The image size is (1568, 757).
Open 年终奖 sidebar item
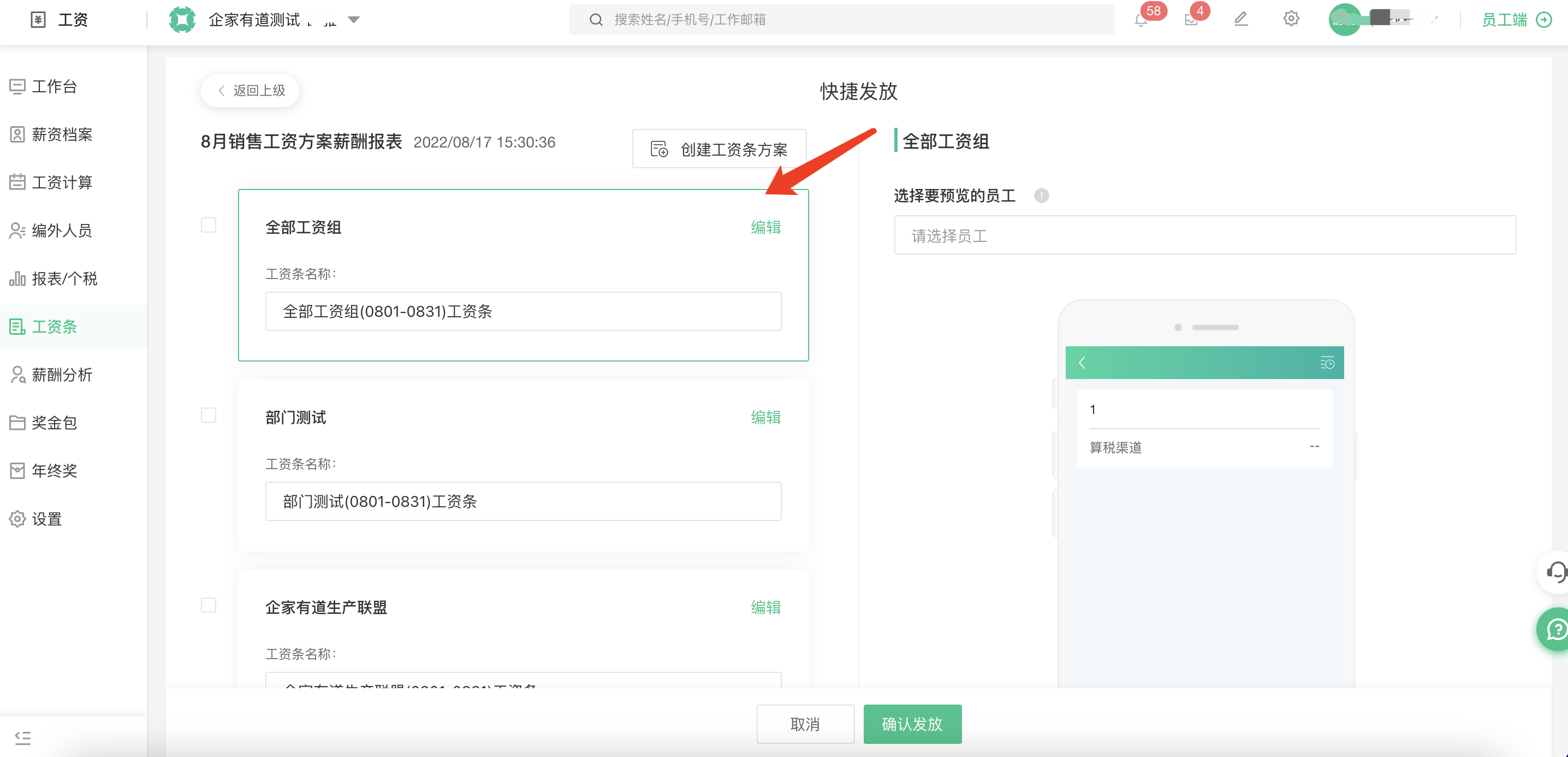73,471
